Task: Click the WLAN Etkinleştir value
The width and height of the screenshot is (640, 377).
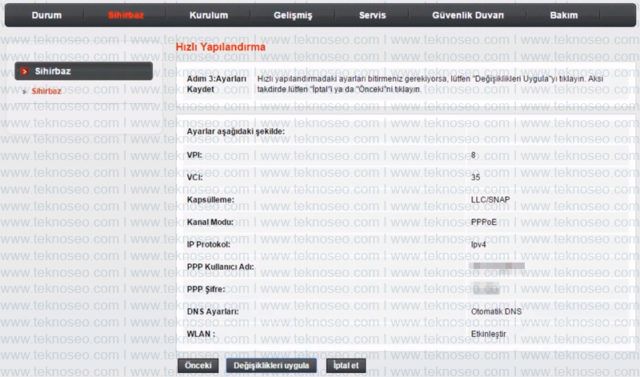Action: point(489,334)
